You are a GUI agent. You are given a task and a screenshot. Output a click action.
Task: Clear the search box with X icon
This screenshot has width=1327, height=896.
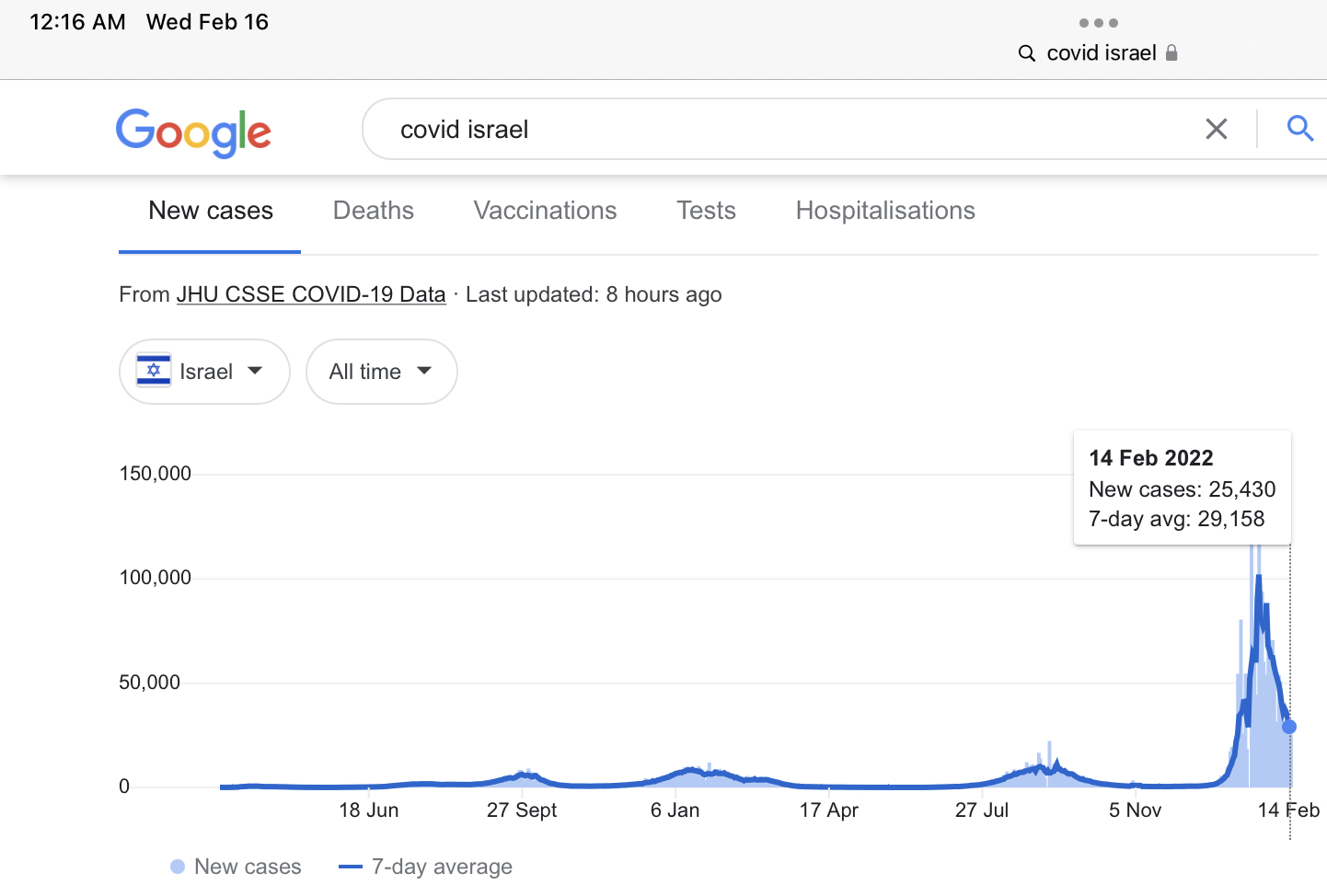coord(1216,130)
